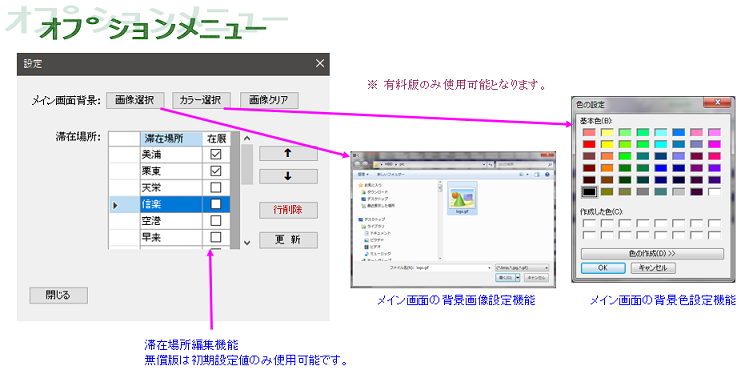This screenshot has width=741, height=370.
Task: Click the help icon in the file dialog
Action: pos(547,174)
